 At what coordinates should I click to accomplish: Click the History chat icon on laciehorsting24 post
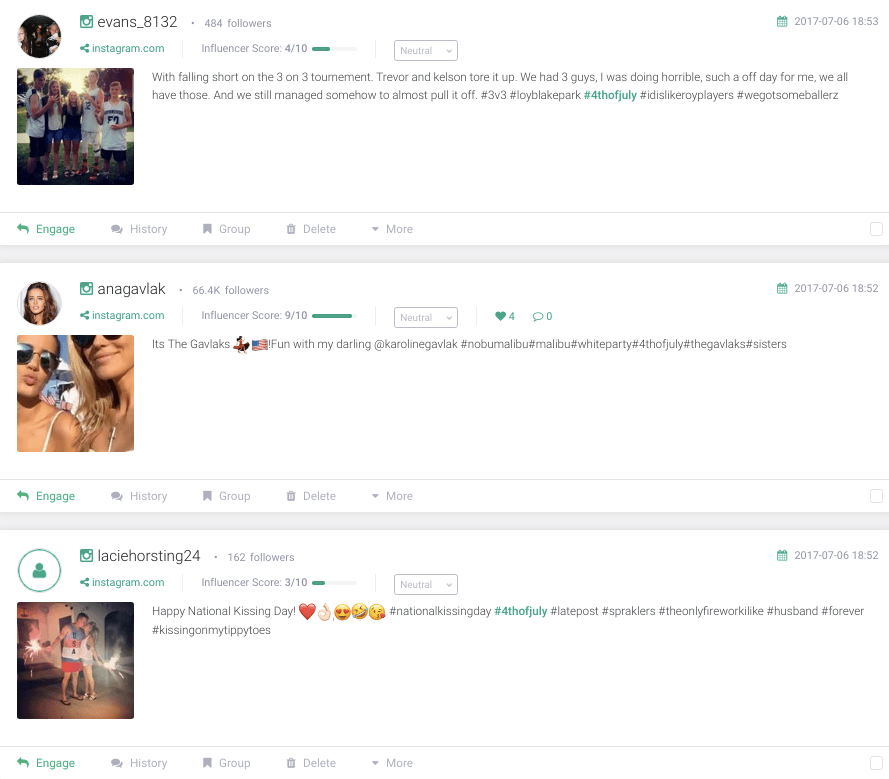click(117, 763)
